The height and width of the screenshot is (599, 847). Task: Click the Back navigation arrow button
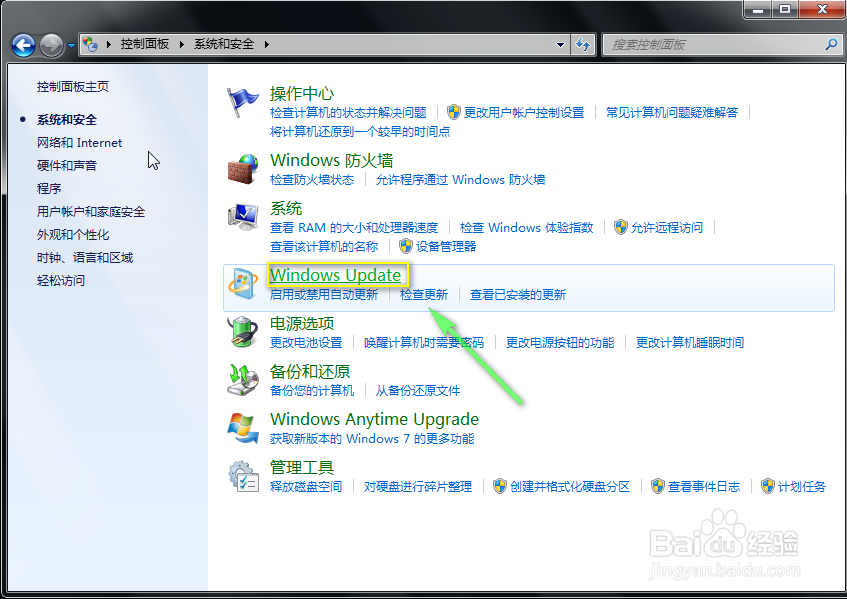pos(24,45)
